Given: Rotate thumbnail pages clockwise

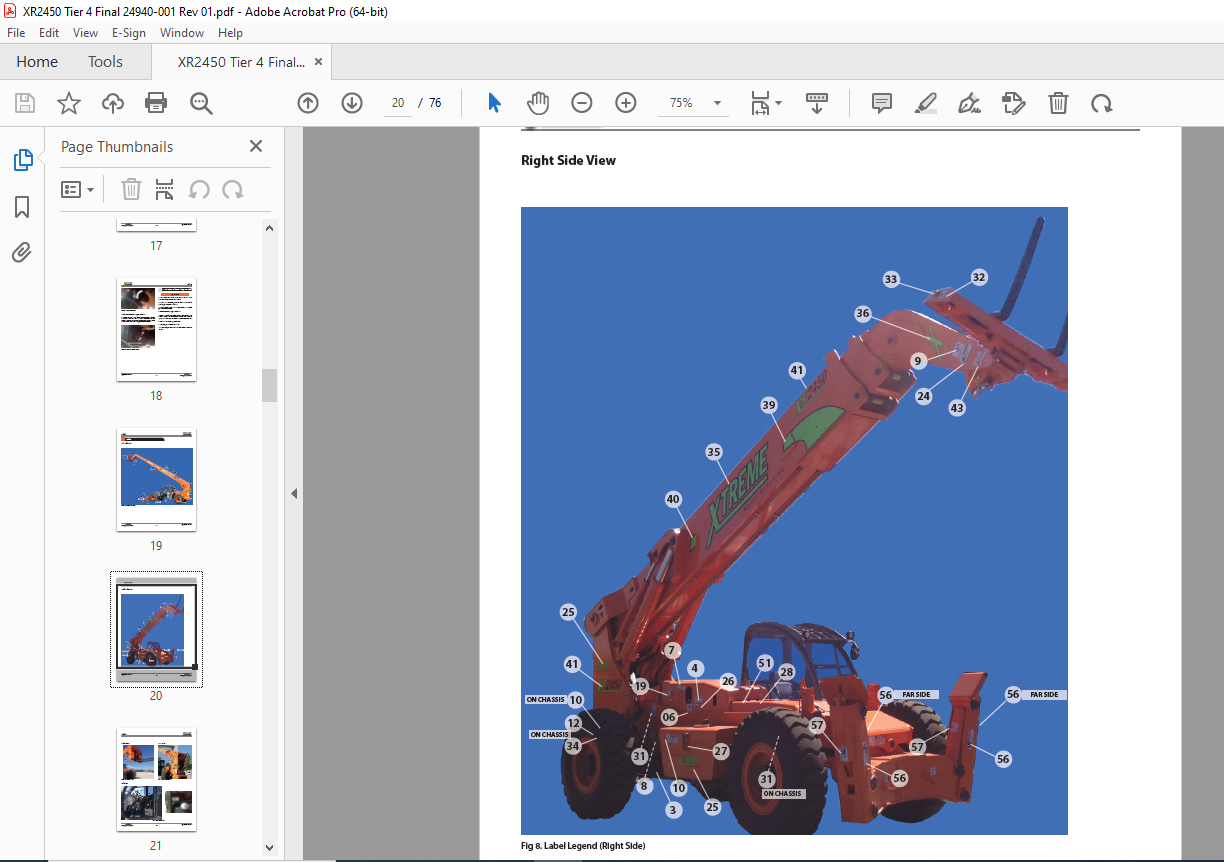Looking at the screenshot, I should [x=233, y=189].
